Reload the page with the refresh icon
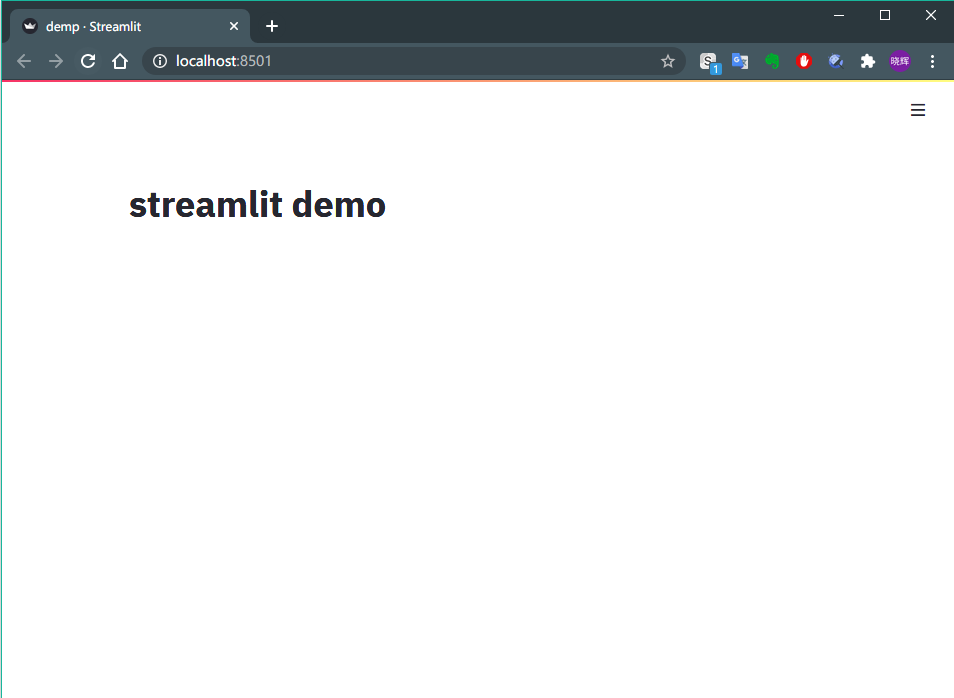The height and width of the screenshot is (698, 954). pyautogui.click(x=88, y=61)
